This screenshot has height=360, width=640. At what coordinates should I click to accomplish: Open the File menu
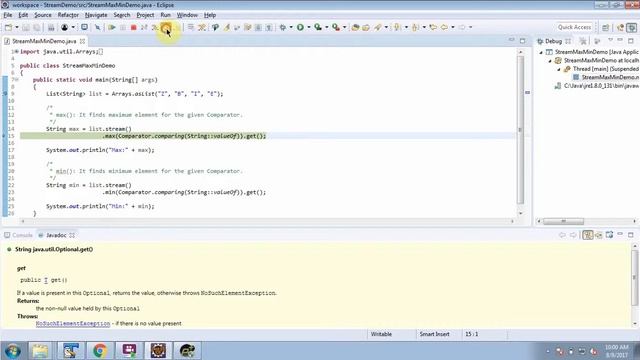(x=8, y=15)
